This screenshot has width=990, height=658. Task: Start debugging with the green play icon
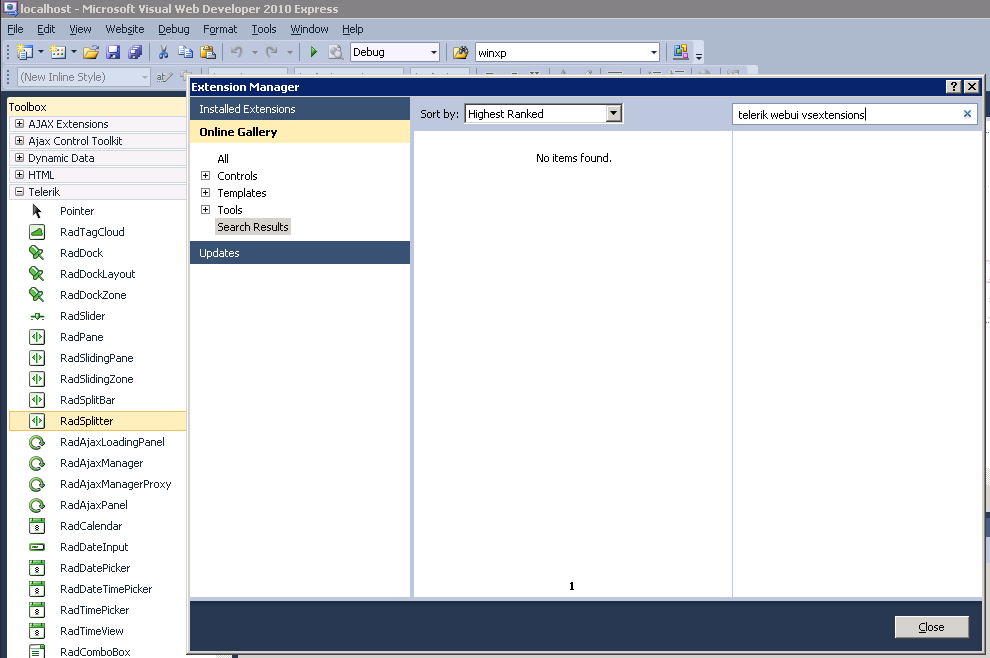[x=314, y=52]
